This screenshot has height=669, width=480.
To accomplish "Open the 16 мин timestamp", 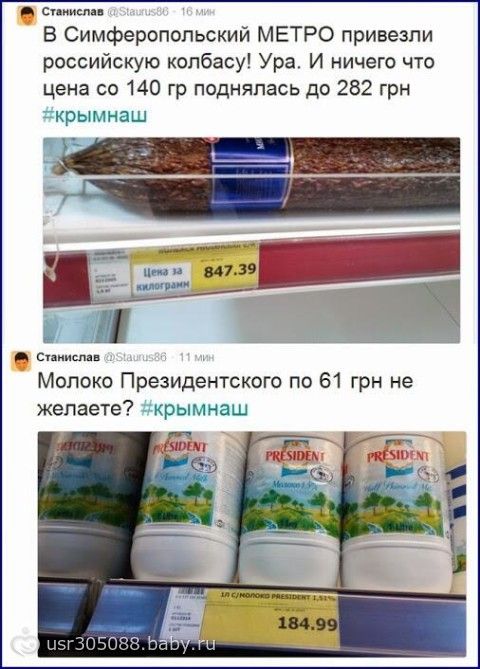I will tap(198, 12).
